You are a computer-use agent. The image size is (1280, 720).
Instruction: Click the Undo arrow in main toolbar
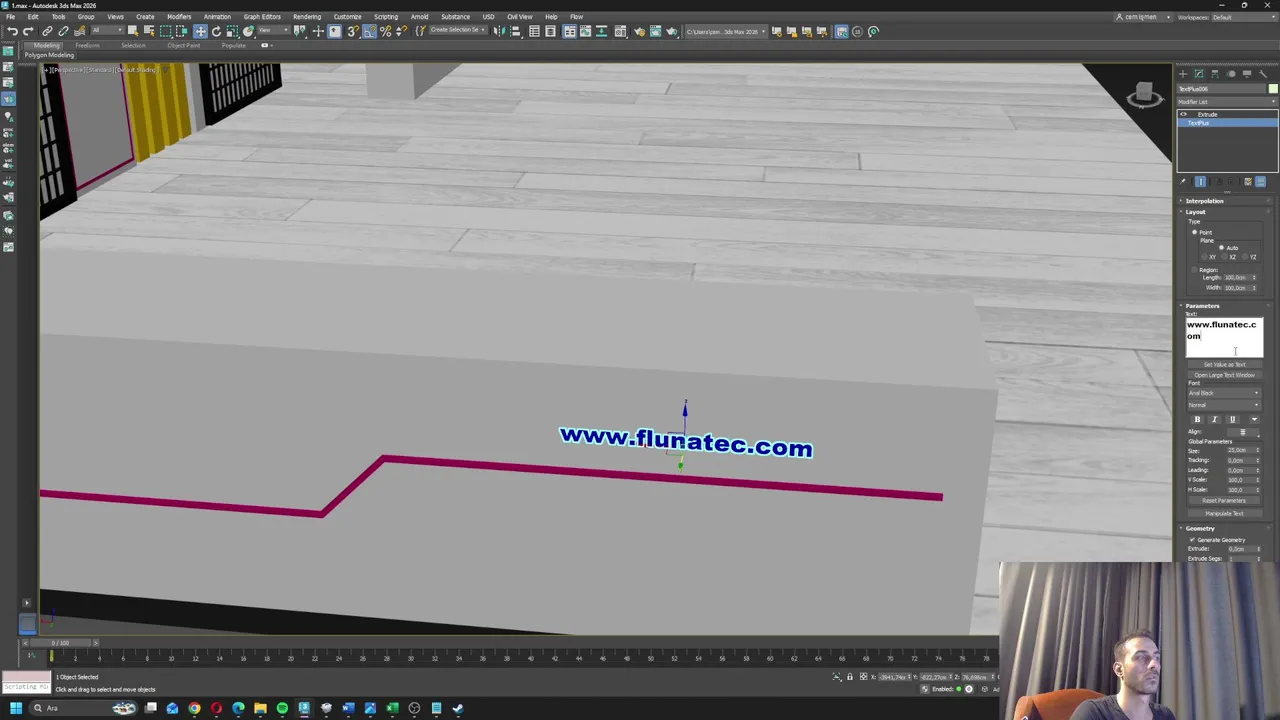(x=12, y=31)
